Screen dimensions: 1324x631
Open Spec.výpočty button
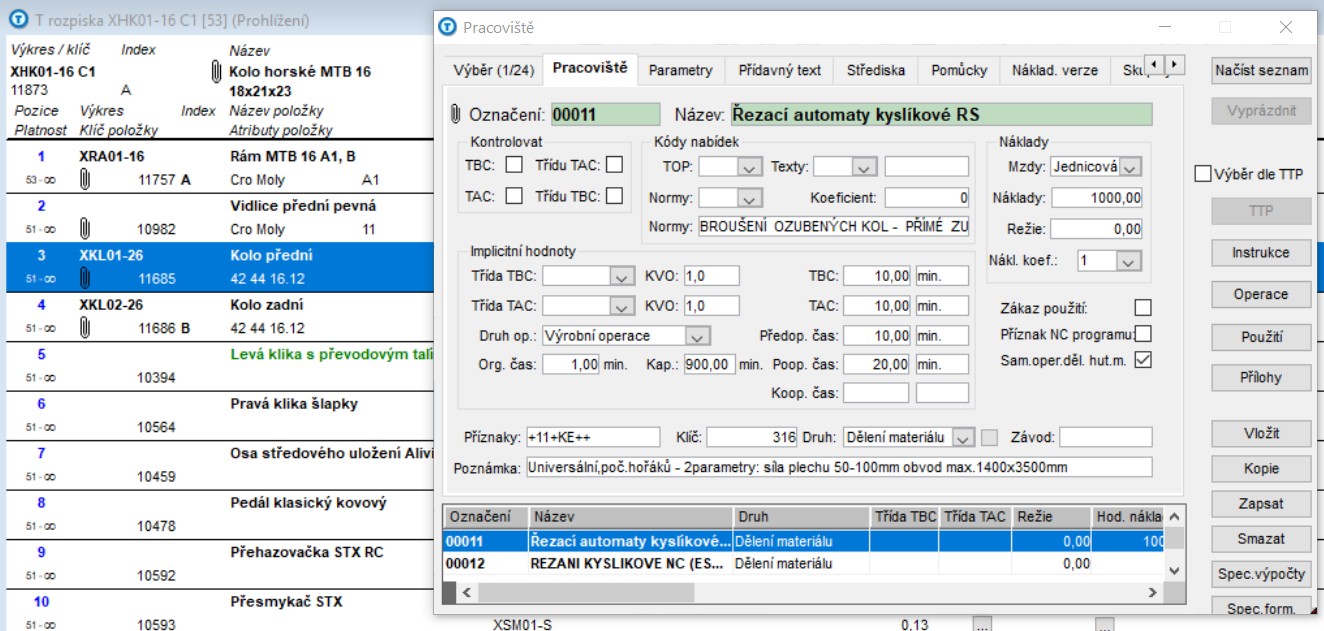pos(1261,574)
